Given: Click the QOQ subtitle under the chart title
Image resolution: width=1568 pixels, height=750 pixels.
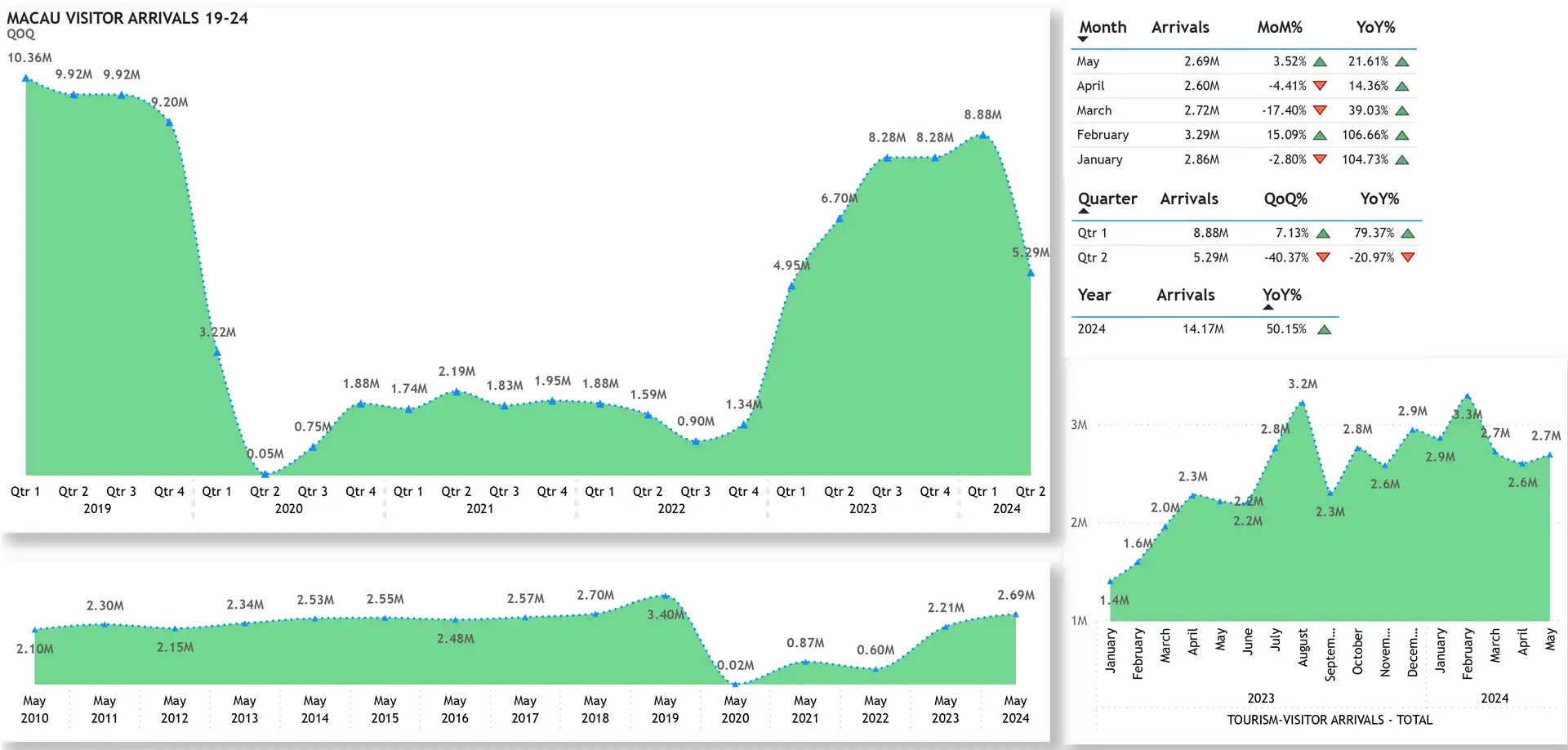Looking at the screenshot, I should pyautogui.click(x=21, y=34).
